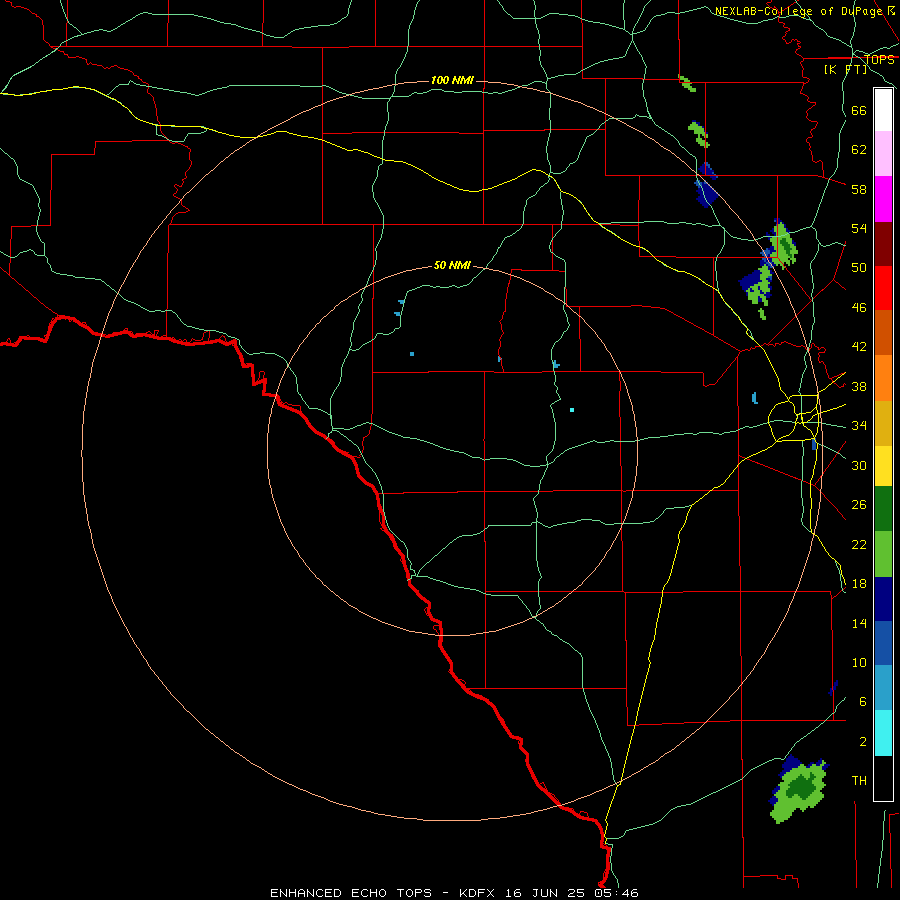Click the large echo with dark green core
Viewport: 900px width, 900px height.
[798, 789]
